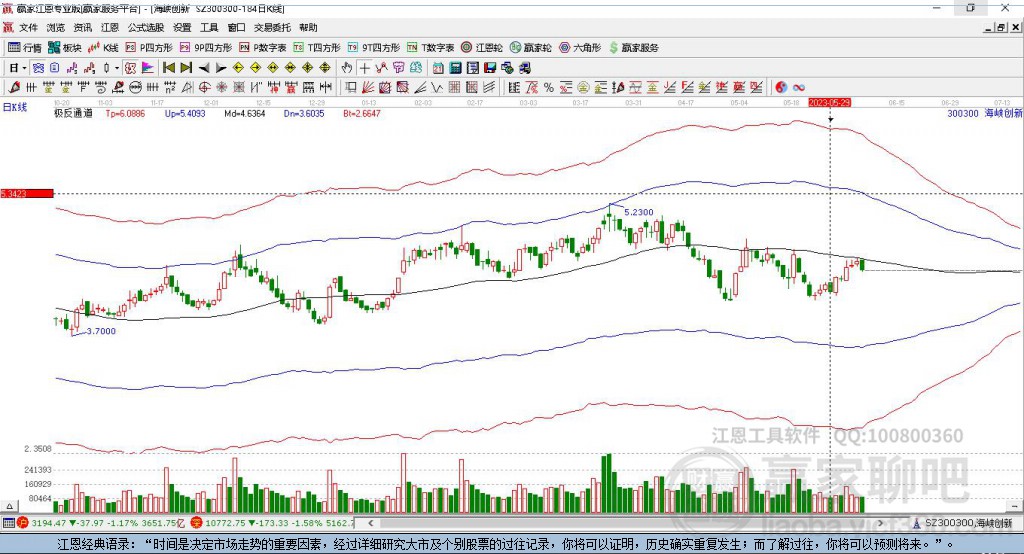Viewport: 1024px width, 554px height.
Task: Toggle the crosshair cursor tool
Action: (365, 67)
